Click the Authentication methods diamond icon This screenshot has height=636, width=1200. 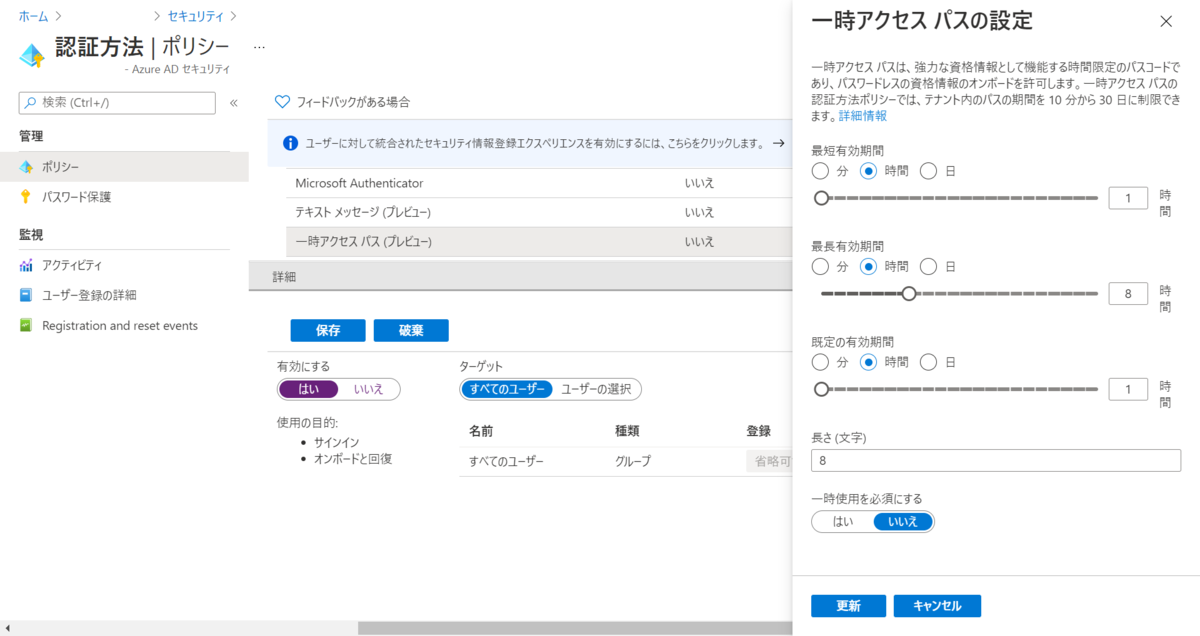pyautogui.click(x=33, y=55)
